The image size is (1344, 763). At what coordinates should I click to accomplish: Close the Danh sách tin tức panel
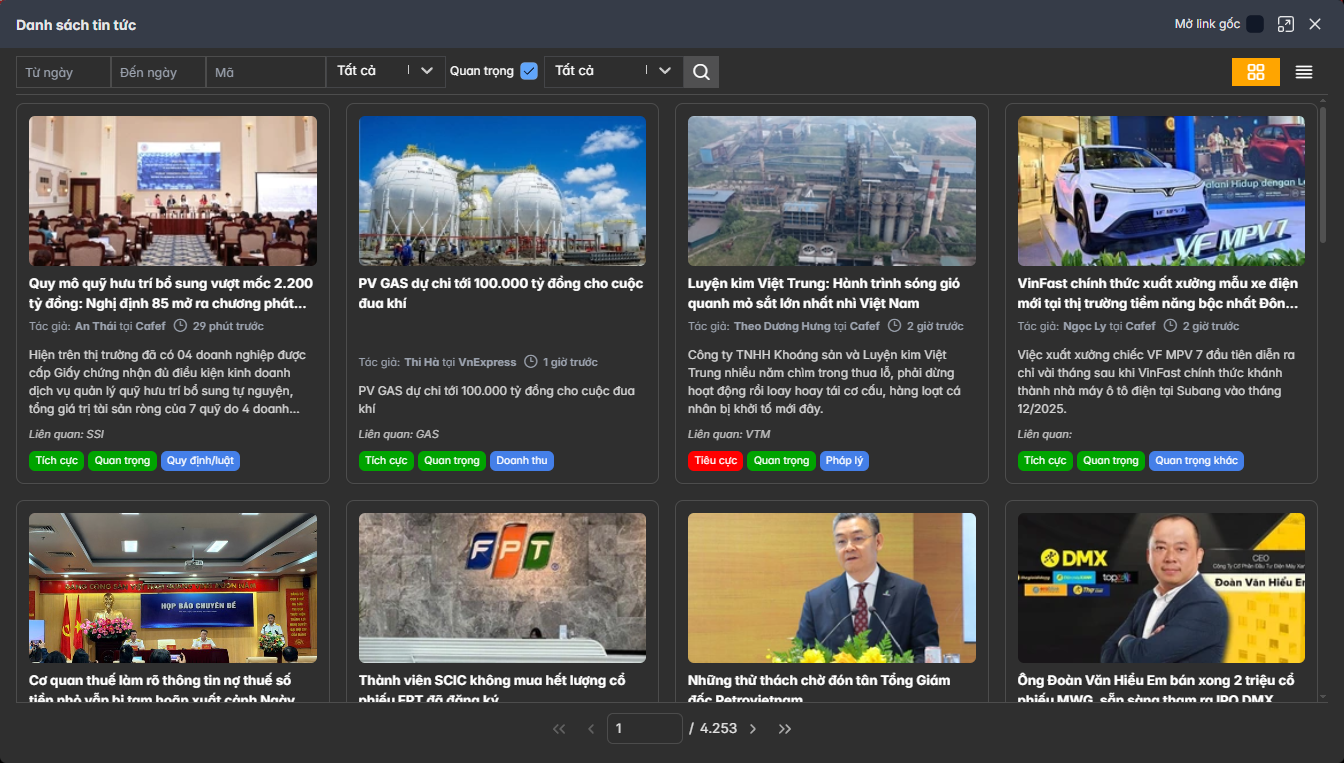click(1315, 24)
